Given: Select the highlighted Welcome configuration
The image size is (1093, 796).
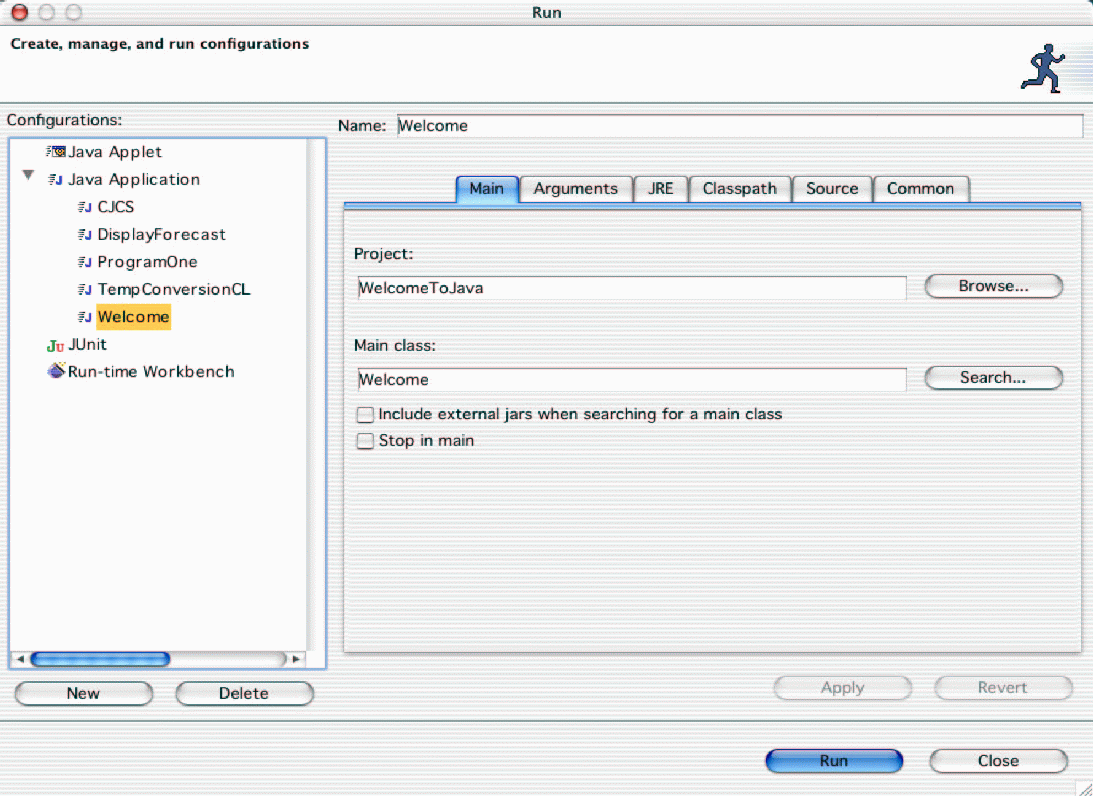Looking at the screenshot, I should (133, 317).
